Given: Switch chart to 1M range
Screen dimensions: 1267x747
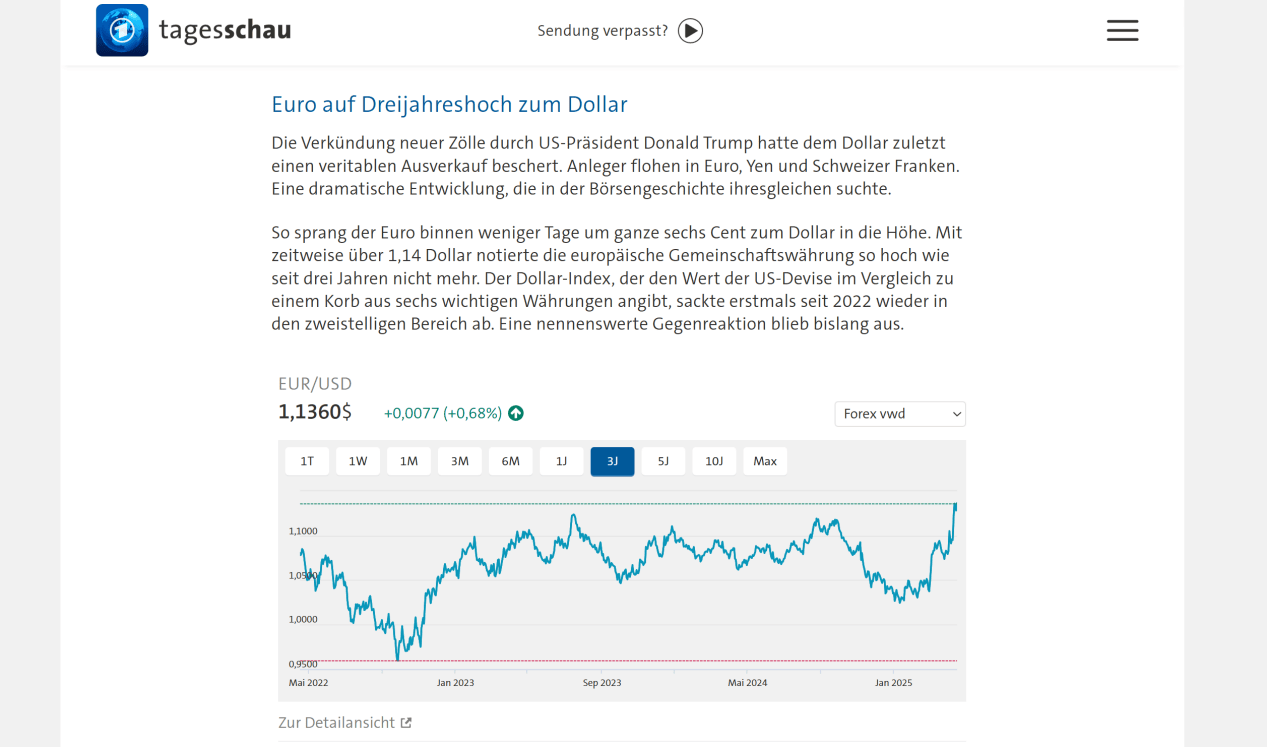Looking at the screenshot, I should point(409,461).
